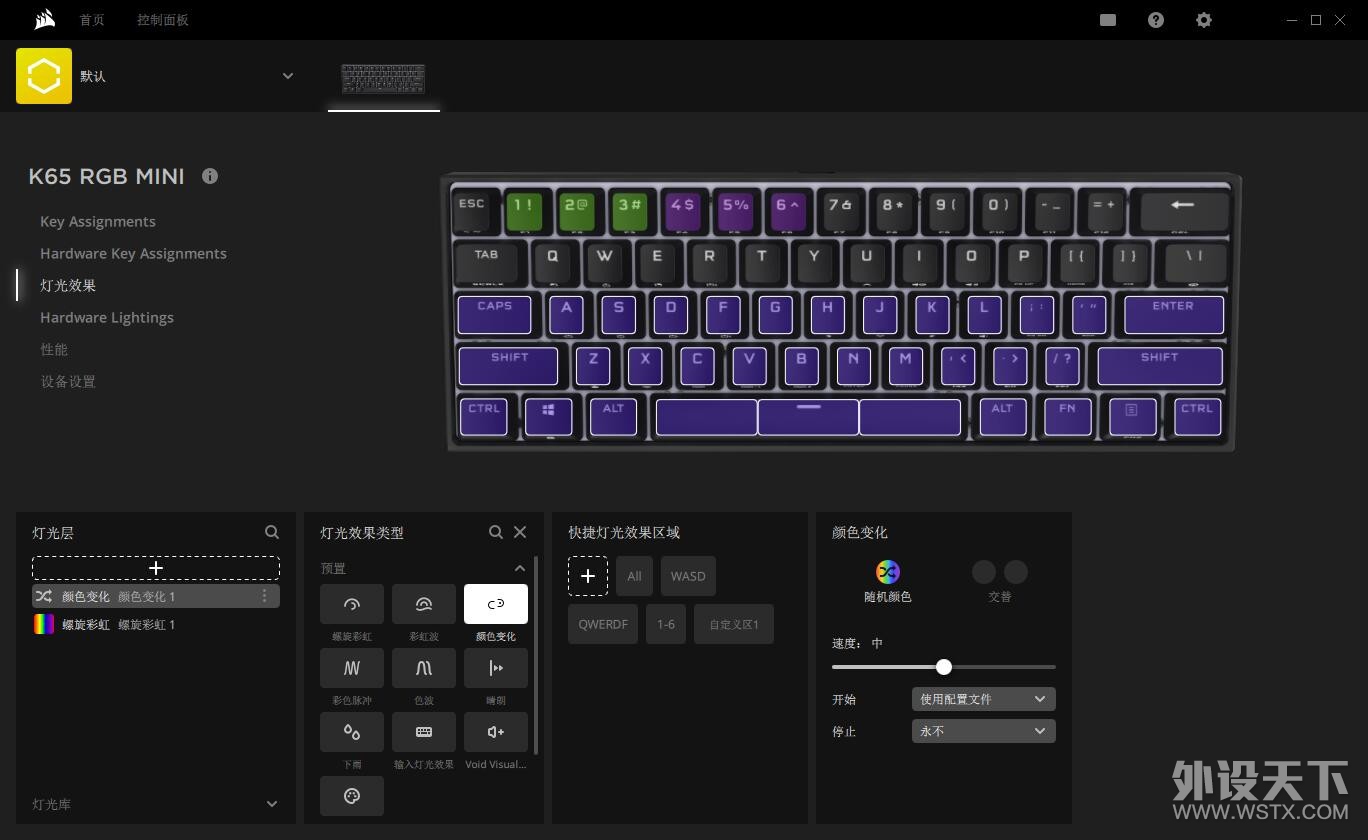This screenshot has width=1368, height=840.
Task: Click the scrollbar in effect type panel
Action: [x=536, y=655]
